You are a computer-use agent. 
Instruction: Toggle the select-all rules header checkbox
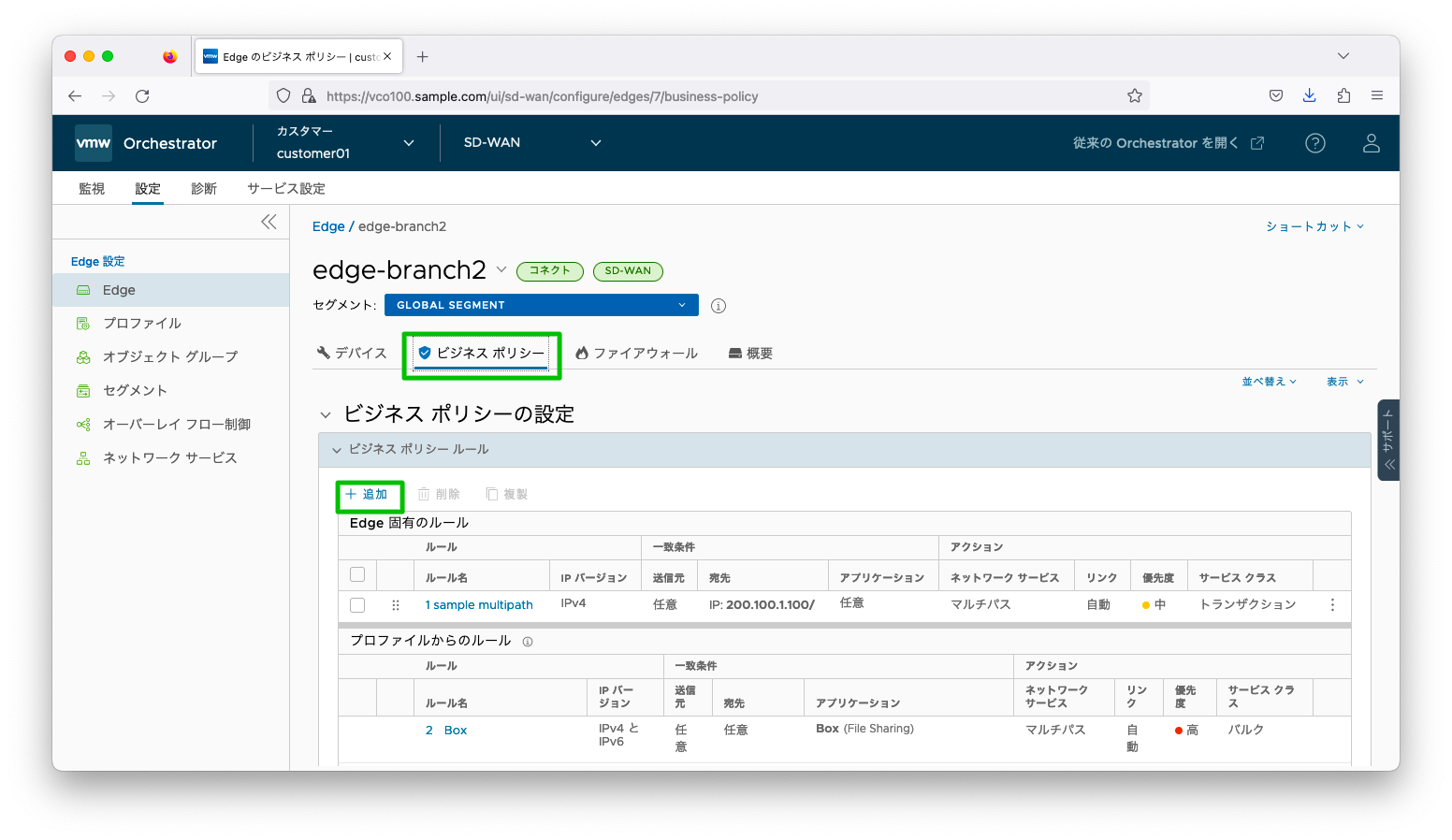coord(357,574)
